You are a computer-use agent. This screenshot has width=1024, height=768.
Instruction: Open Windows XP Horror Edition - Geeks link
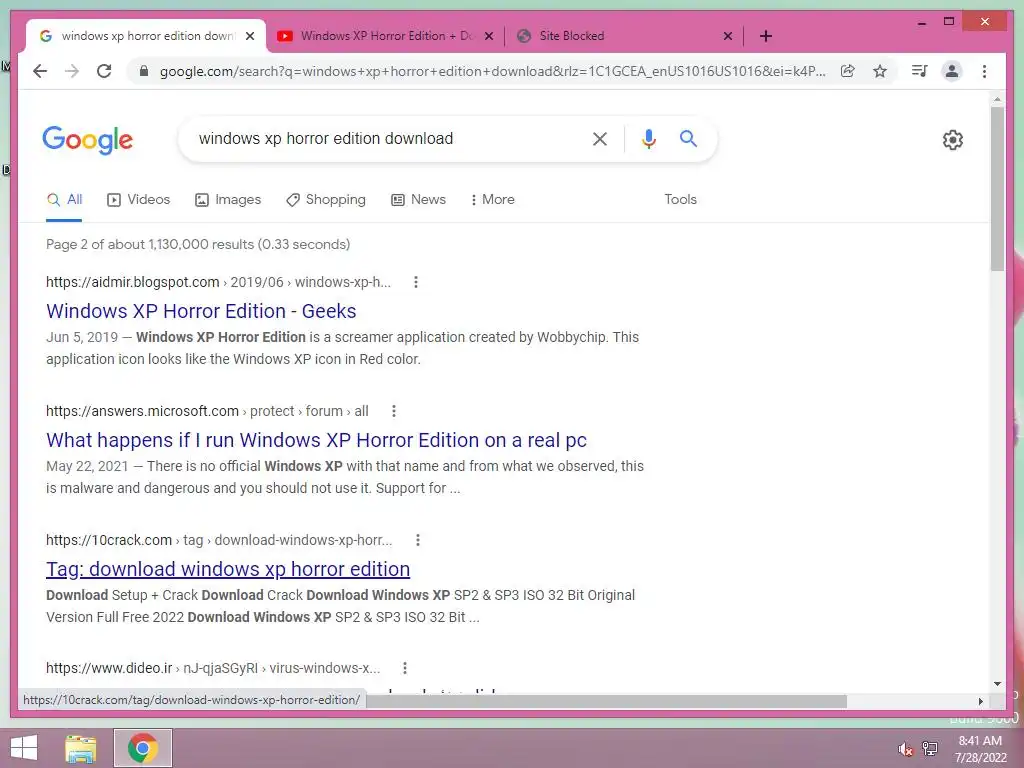click(x=201, y=311)
